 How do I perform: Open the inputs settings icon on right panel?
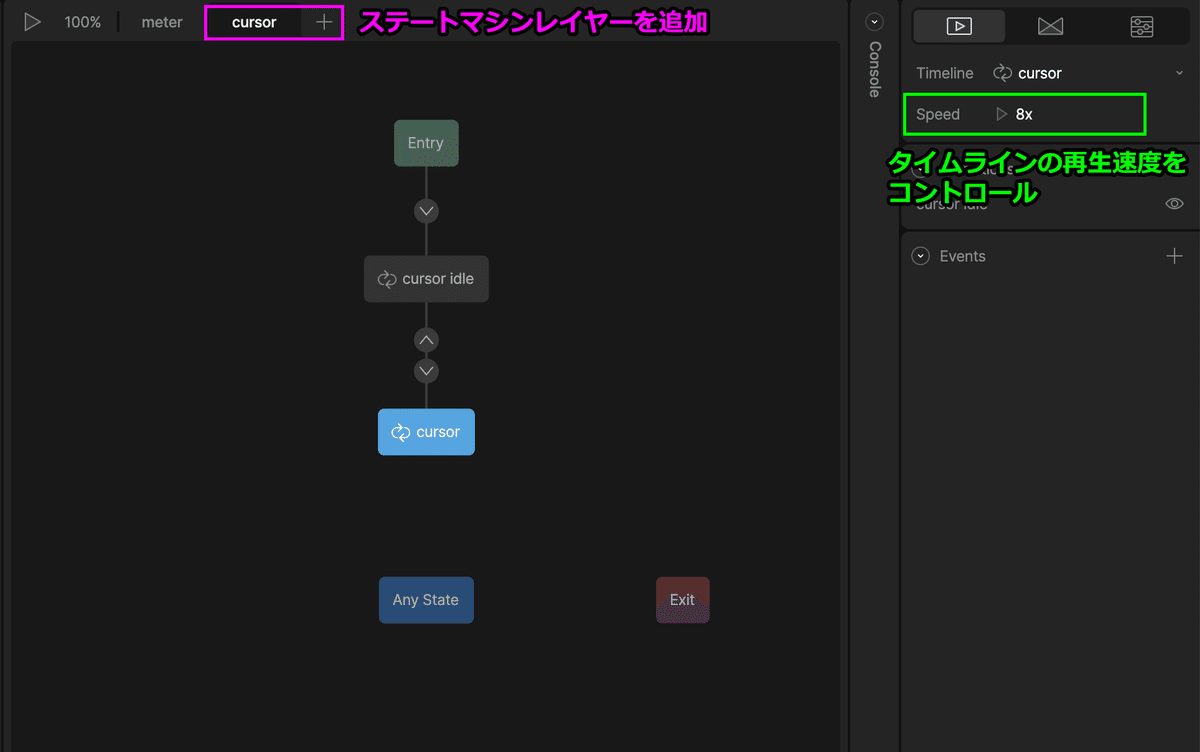[x=1142, y=27]
